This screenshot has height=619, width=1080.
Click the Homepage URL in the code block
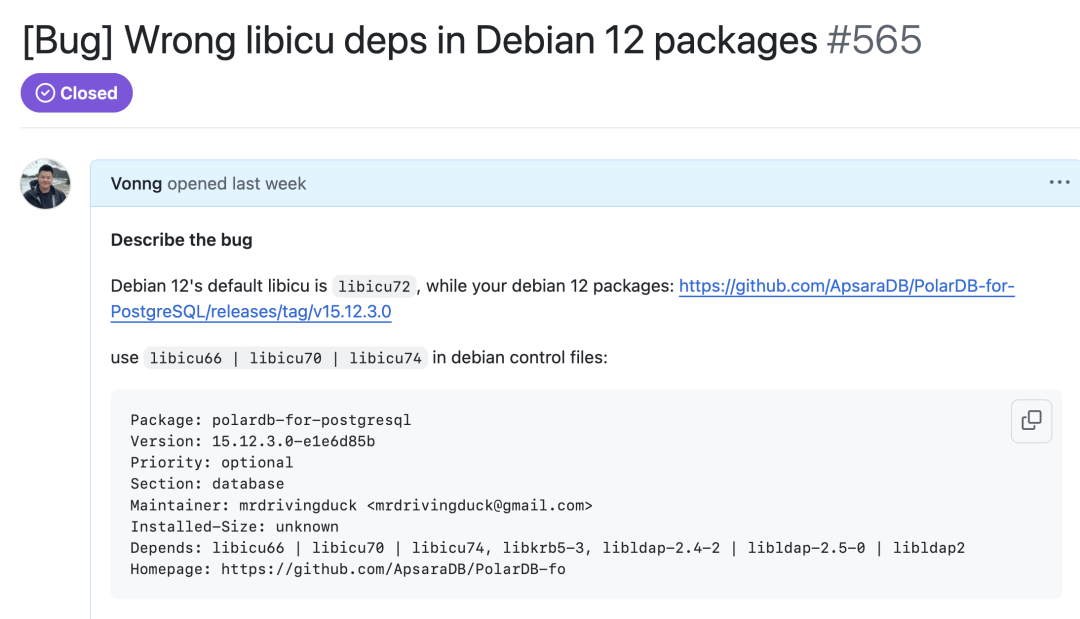click(x=393, y=569)
